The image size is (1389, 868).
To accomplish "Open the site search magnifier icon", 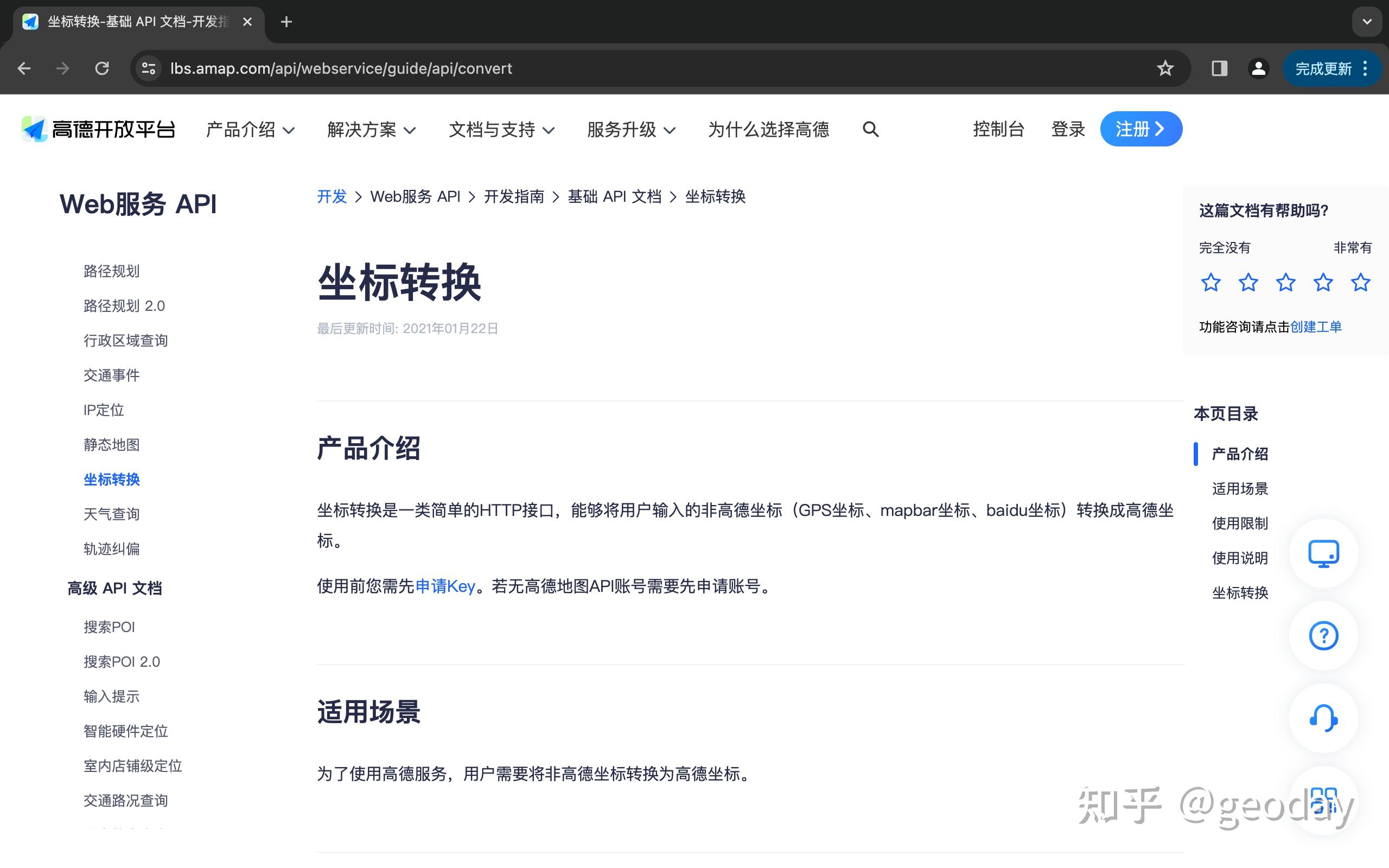I will (x=870, y=129).
